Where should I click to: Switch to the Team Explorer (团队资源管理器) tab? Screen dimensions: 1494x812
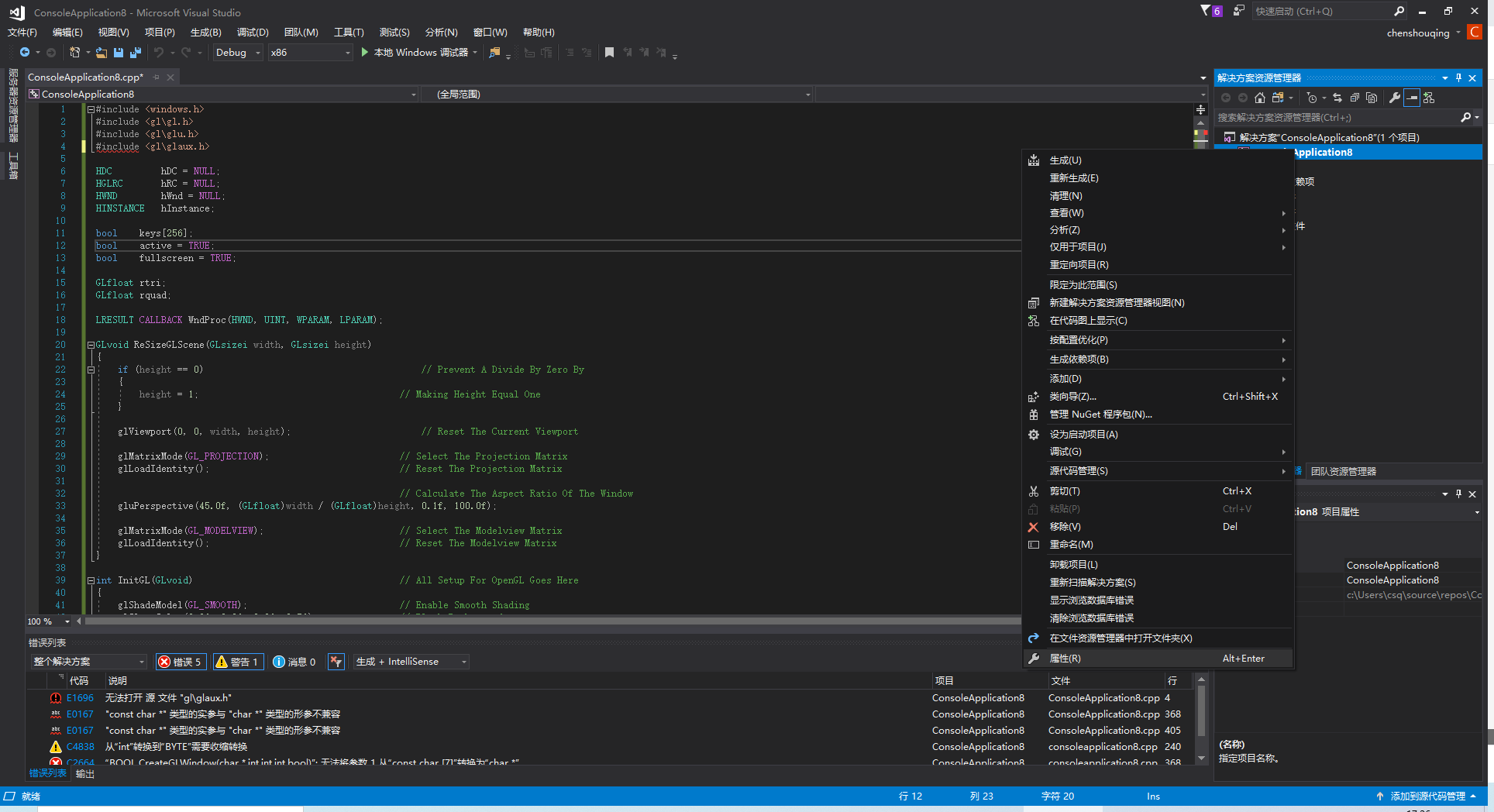point(1344,471)
